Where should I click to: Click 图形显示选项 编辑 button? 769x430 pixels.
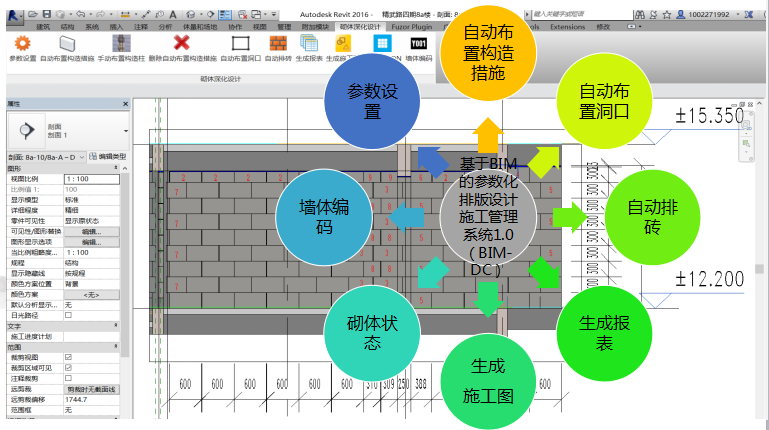[x=92, y=242]
